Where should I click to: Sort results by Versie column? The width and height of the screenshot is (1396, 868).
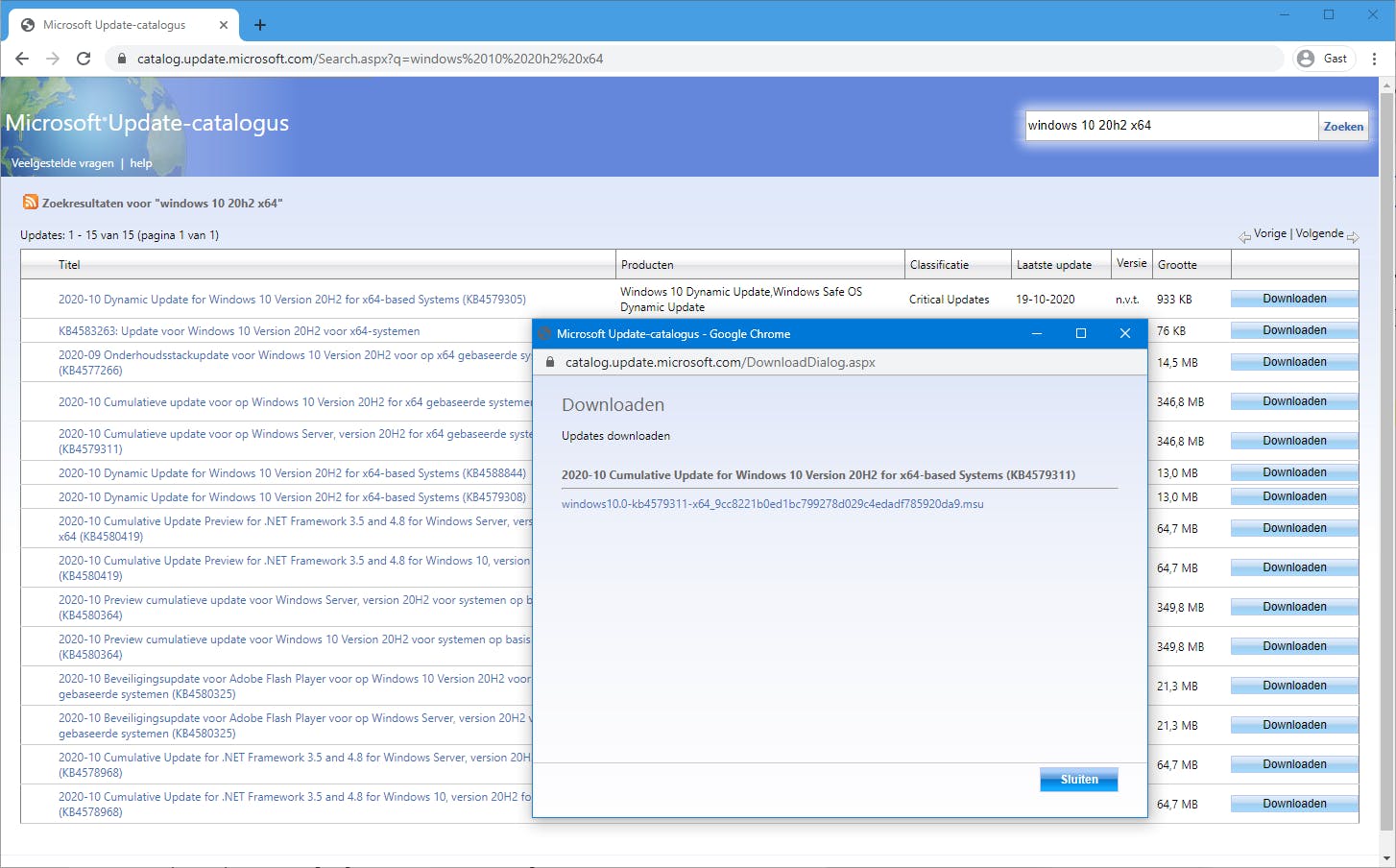click(x=1132, y=263)
